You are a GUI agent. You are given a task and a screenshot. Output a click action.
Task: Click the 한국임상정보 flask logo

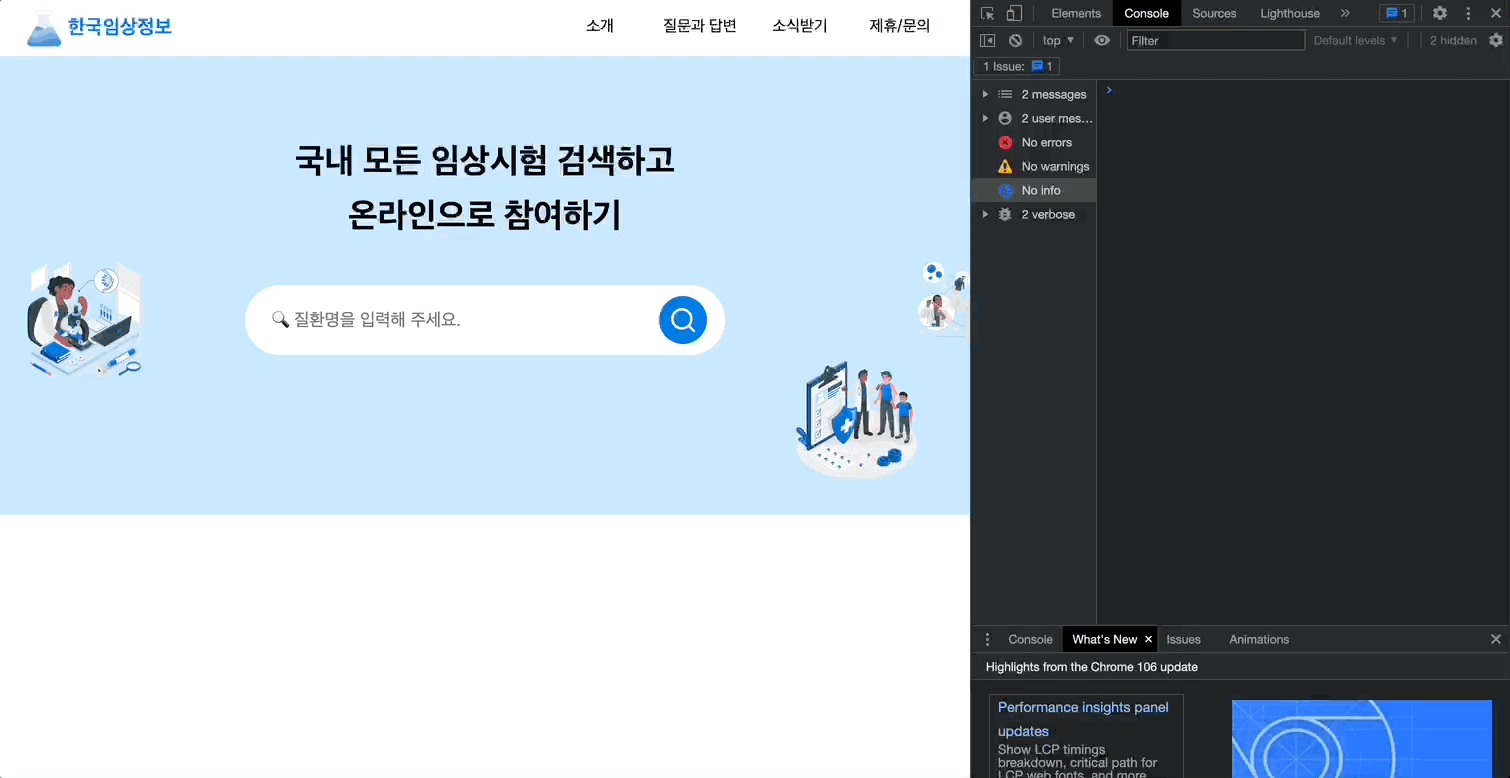pos(99,27)
